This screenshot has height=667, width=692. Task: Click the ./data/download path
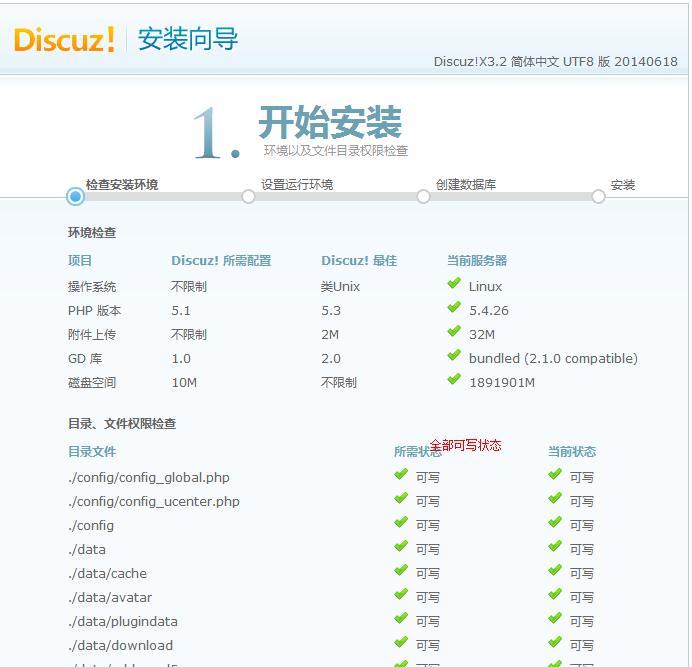120,645
